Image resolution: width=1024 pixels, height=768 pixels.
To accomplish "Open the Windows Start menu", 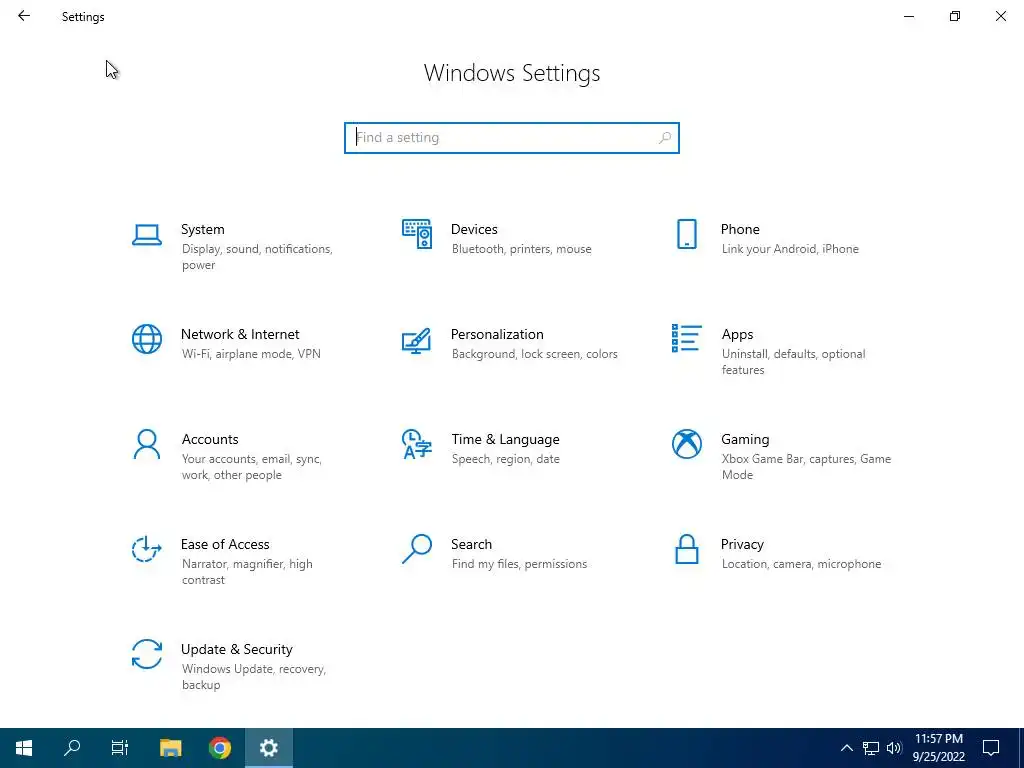I will 24,748.
